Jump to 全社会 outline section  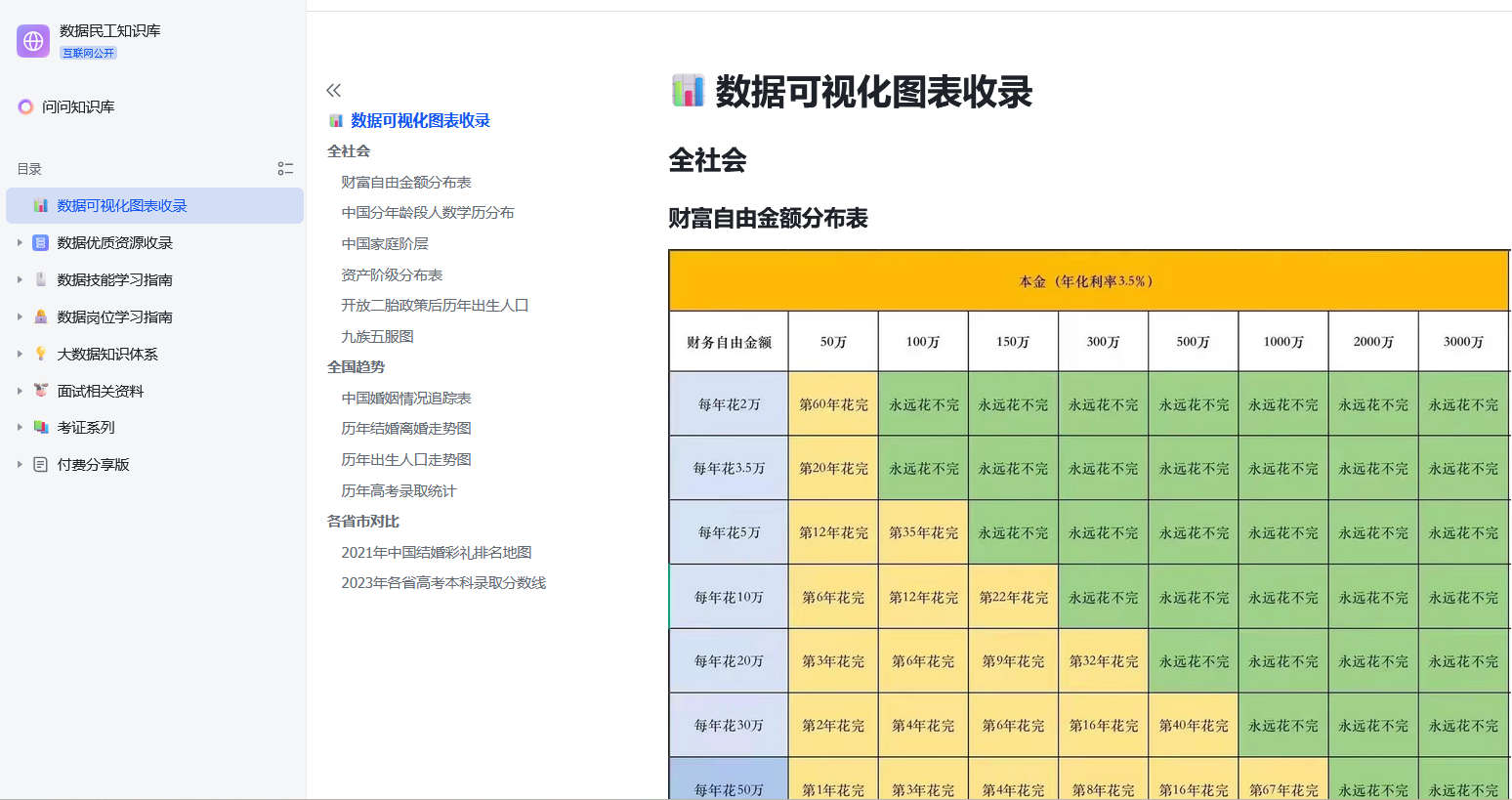pyautogui.click(x=349, y=151)
